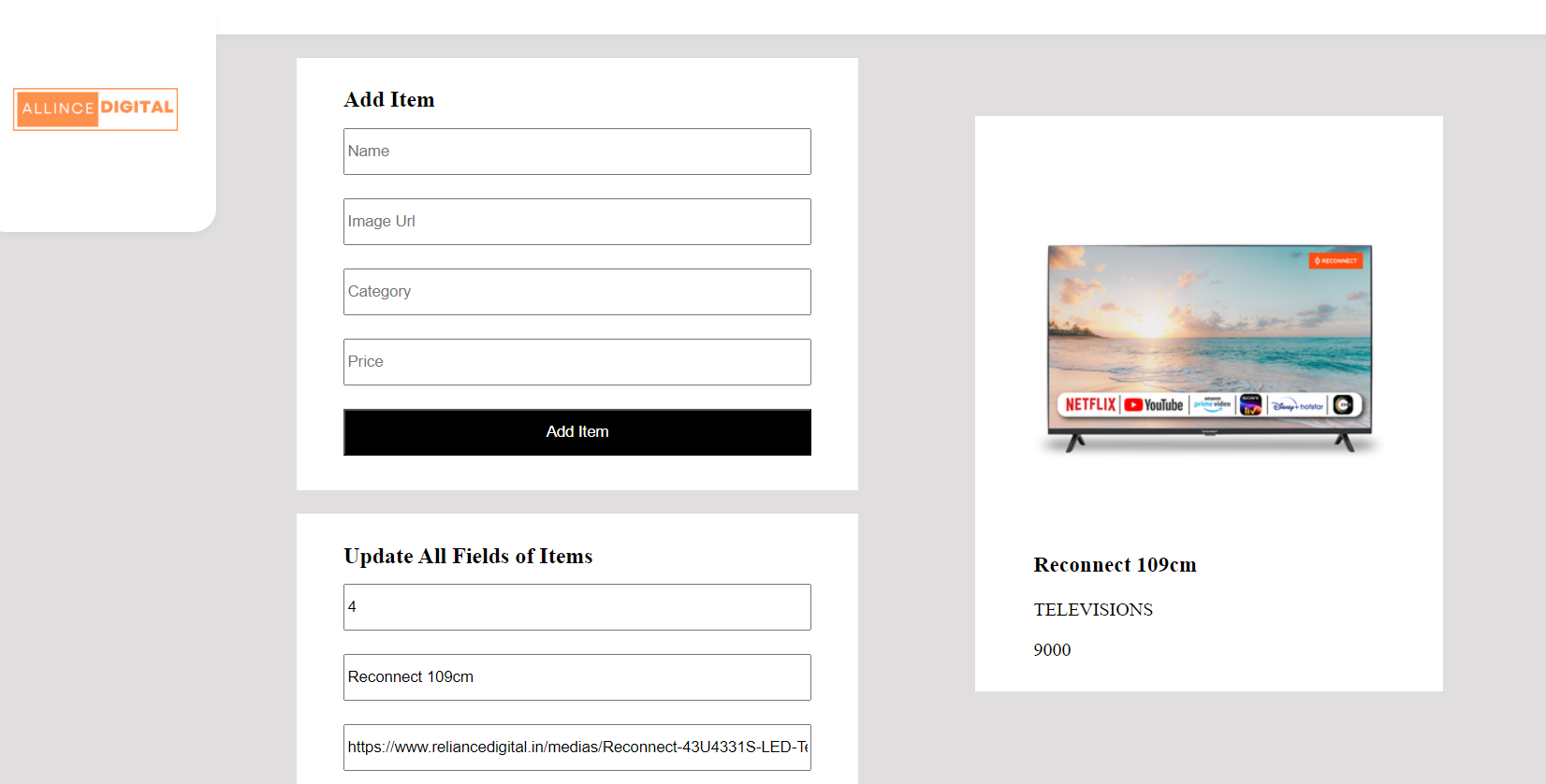Click the orange Reconnect badge on TV
This screenshot has height=784, width=1546.
pyautogui.click(x=1335, y=261)
